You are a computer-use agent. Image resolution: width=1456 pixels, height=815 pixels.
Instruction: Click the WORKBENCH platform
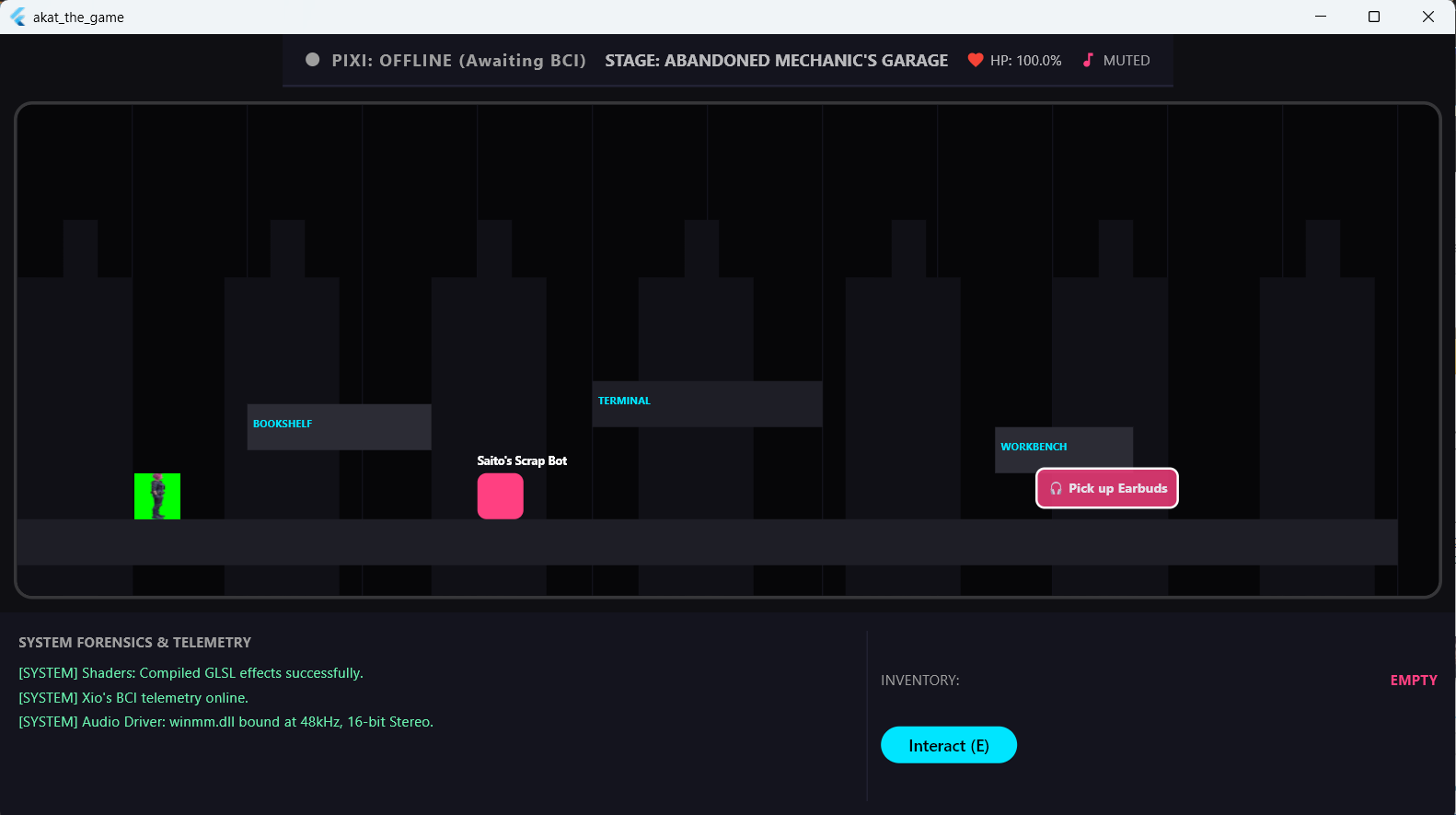click(x=1064, y=448)
